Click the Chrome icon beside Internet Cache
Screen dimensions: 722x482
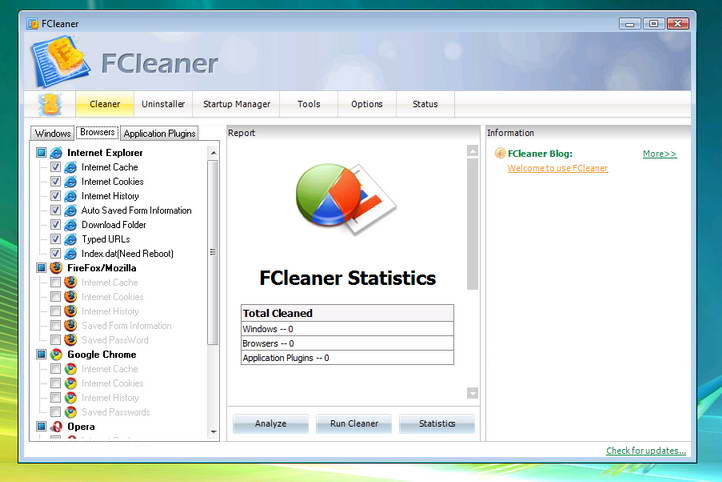tap(70, 369)
